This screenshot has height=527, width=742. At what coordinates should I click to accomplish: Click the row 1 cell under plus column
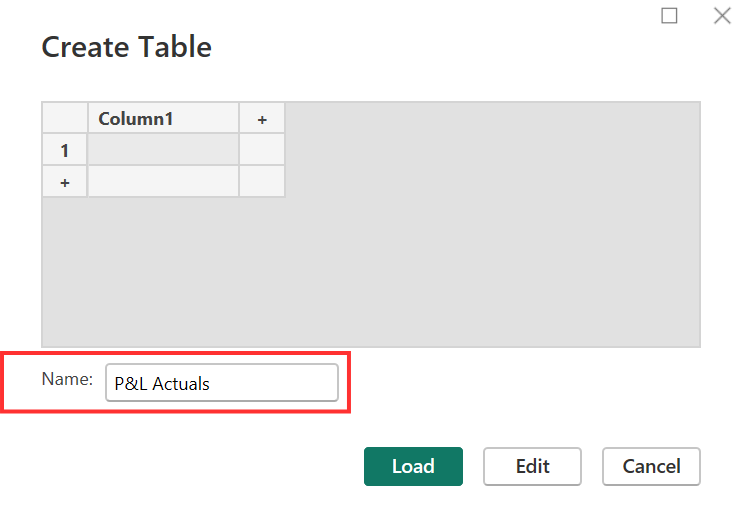tap(262, 150)
